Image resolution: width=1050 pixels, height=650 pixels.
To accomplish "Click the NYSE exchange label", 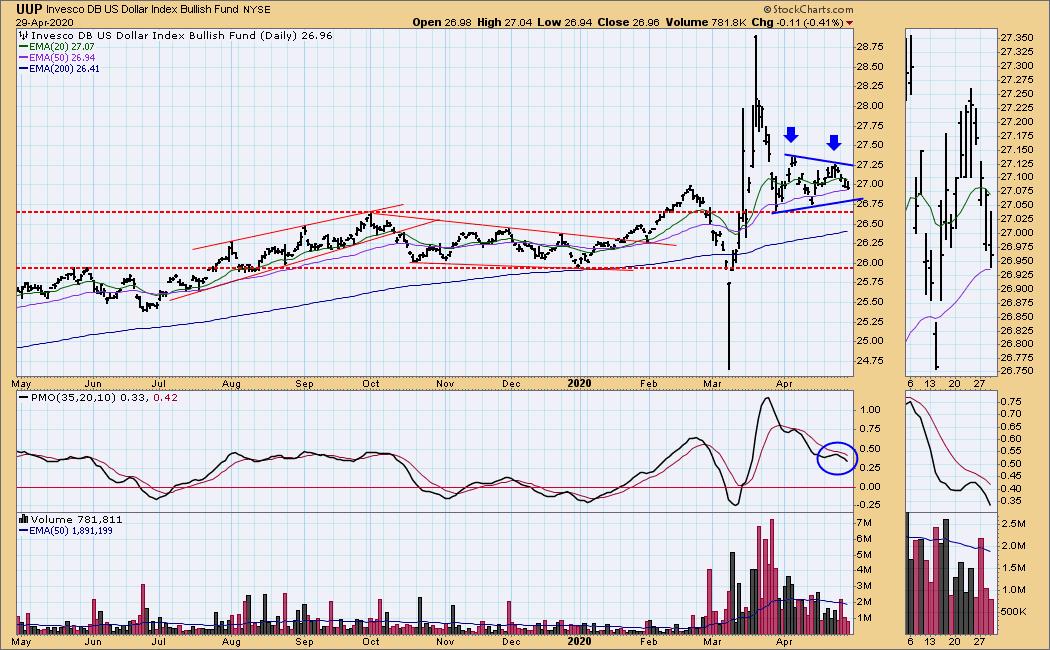I will coord(257,10).
